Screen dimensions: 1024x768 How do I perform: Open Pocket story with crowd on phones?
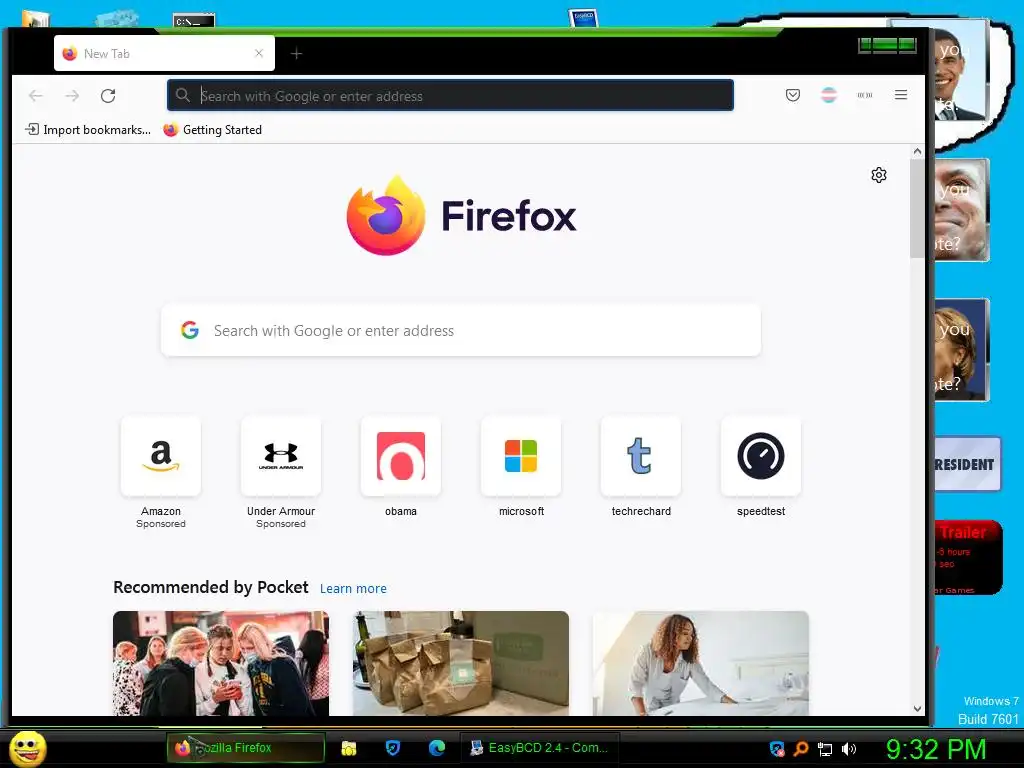[x=221, y=664]
